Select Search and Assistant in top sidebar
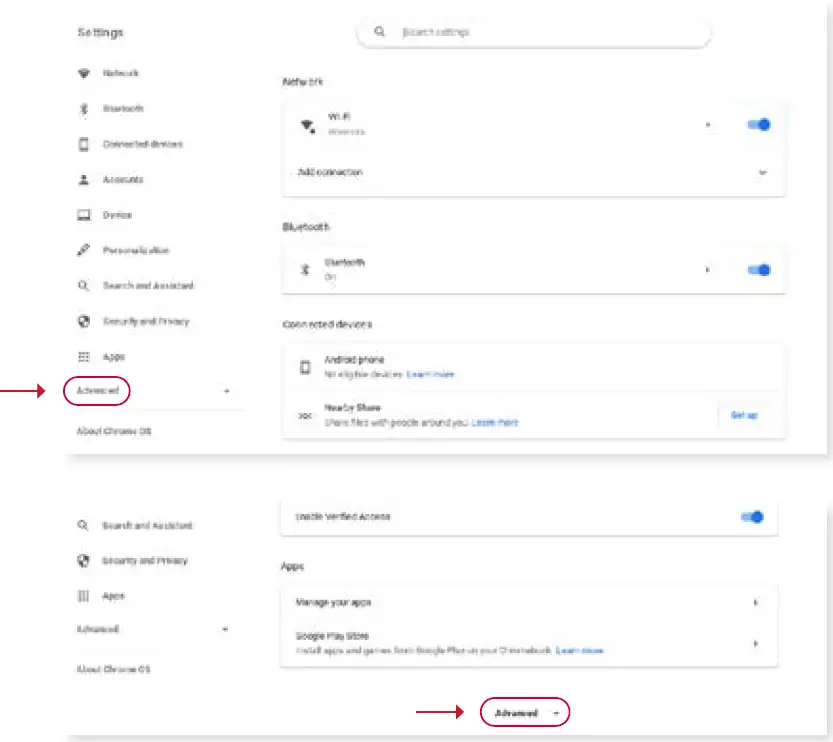The image size is (833, 742). pos(148,286)
